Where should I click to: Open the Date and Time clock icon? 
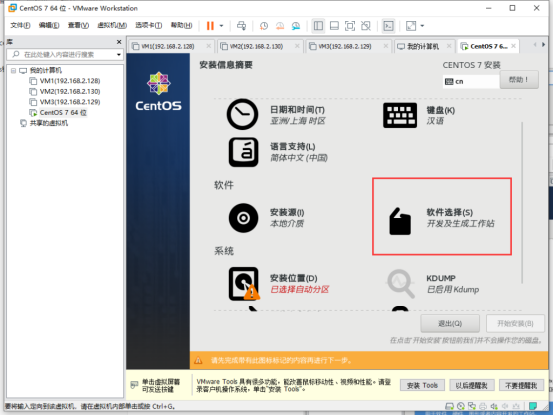243,114
